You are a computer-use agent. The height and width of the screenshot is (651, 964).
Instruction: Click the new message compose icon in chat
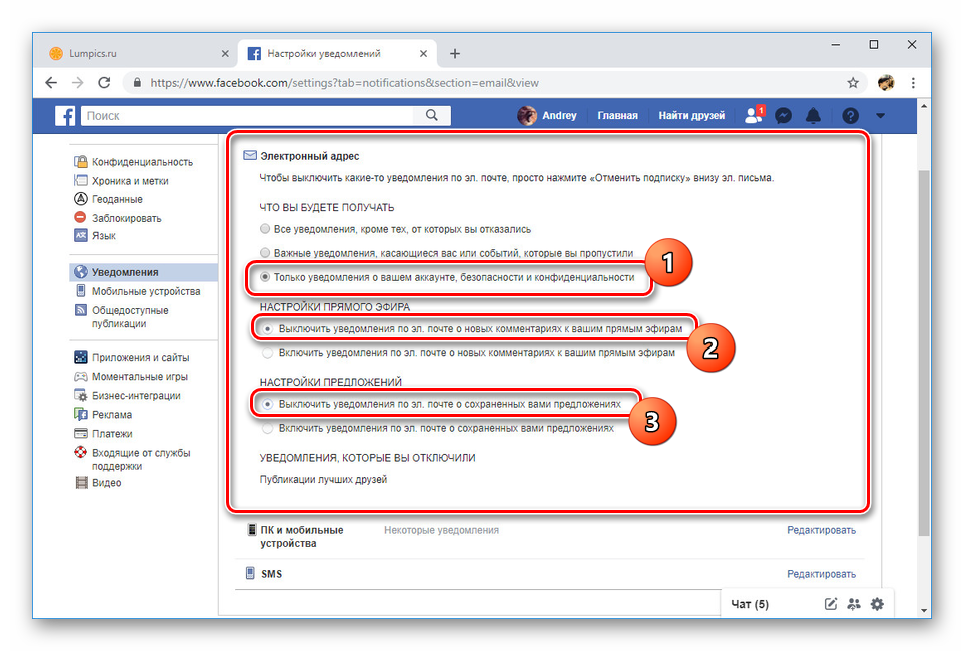[x=830, y=604]
